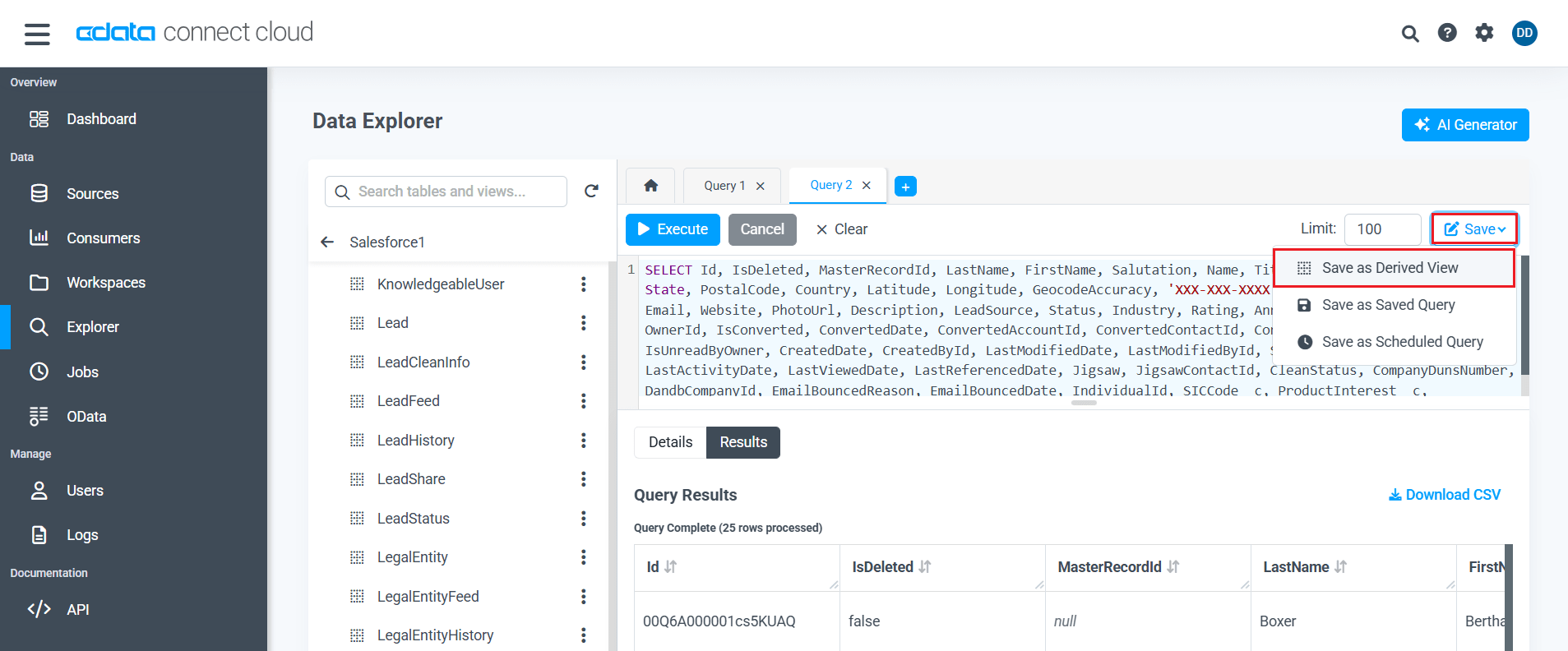Image resolution: width=1568 pixels, height=651 pixels.
Task: Open the Save dropdown button
Action: 1474,229
